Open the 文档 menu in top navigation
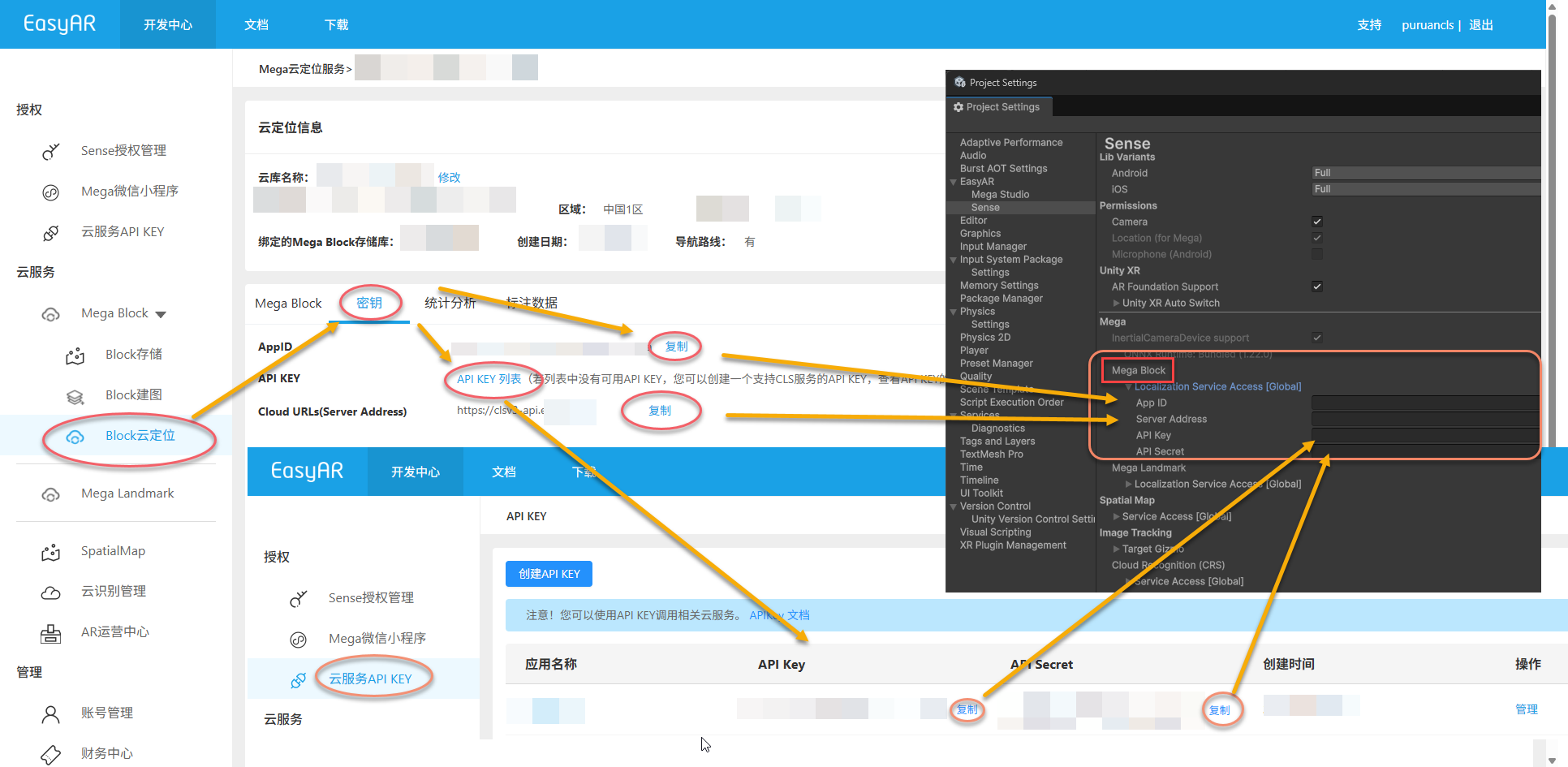1568x767 pixels. 256,25
